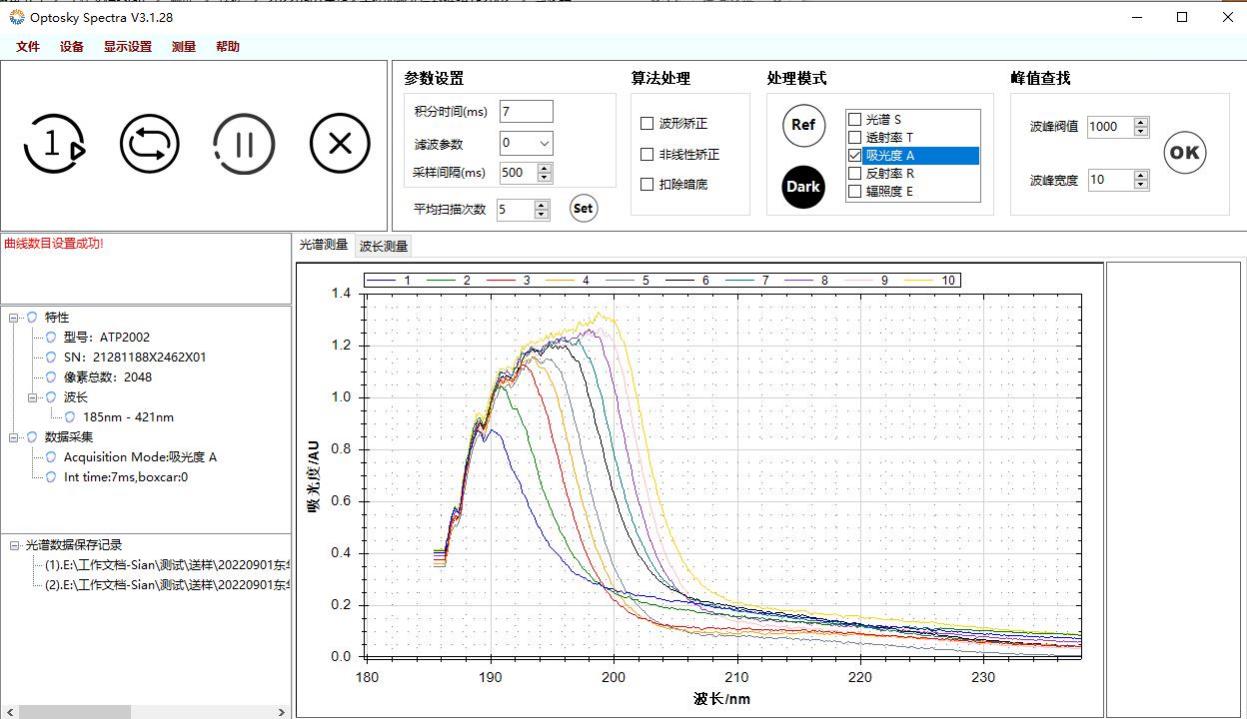Apply scan settings with the Set button
Viewport: 1247px width, 719px height.
tap(583, 208)
